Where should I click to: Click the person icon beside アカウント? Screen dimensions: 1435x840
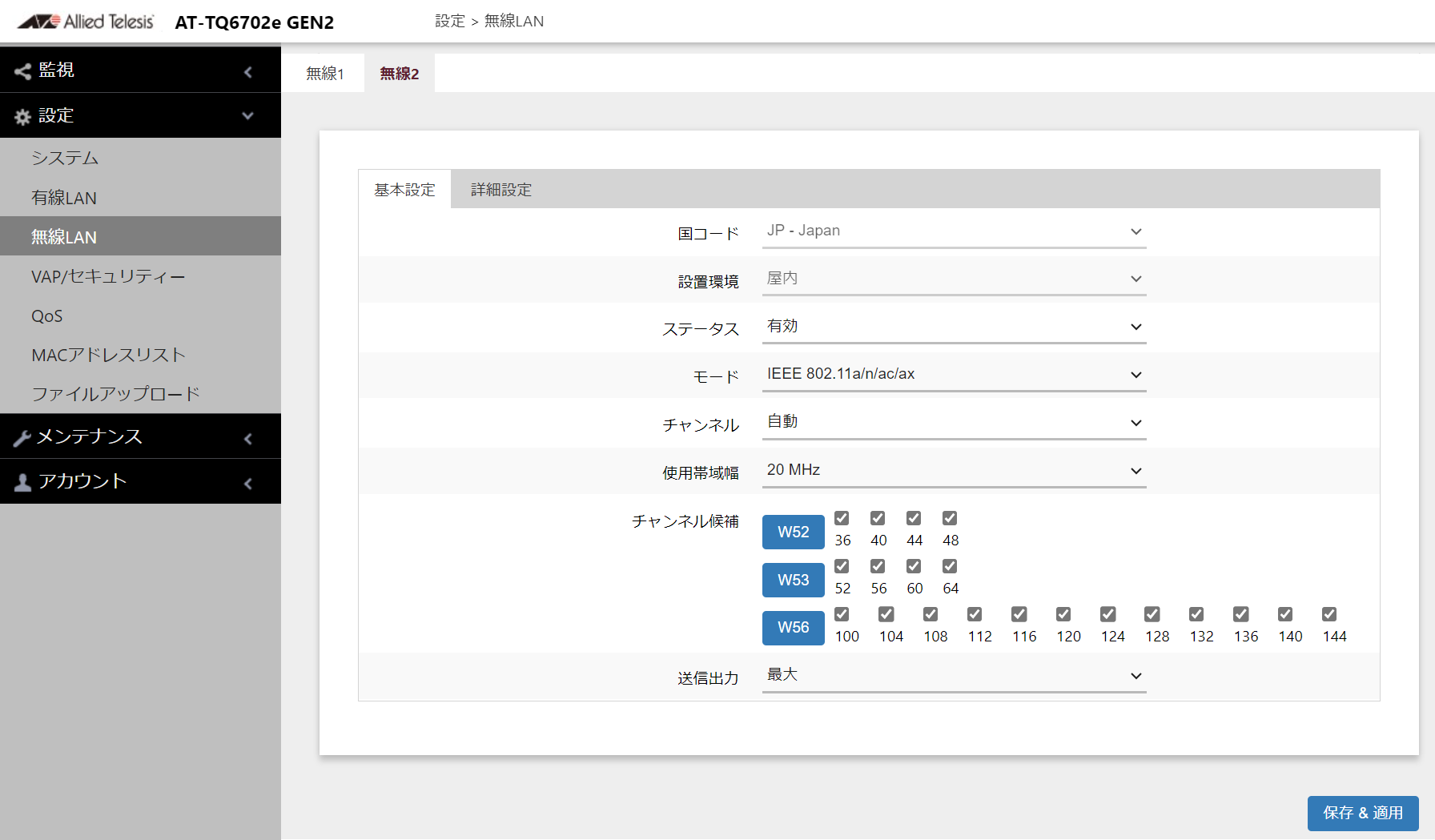click(22, 482)
